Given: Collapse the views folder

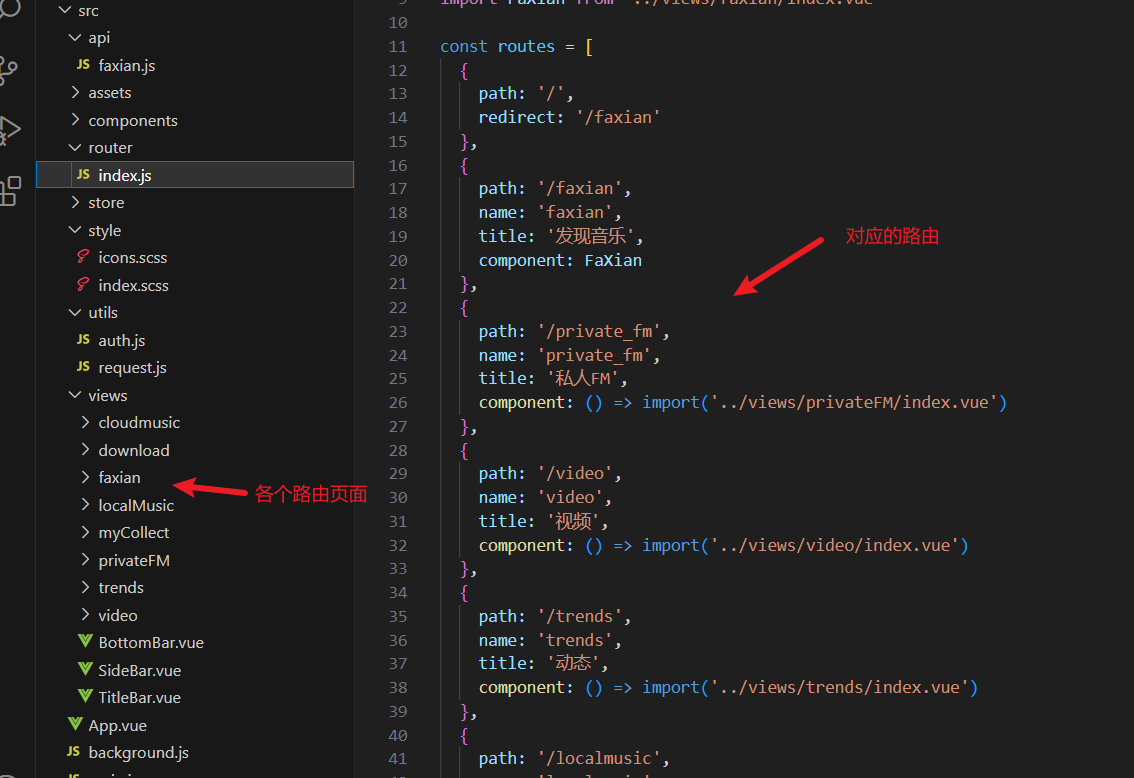Looking at the screenshot, I should (x=74, y=395).
